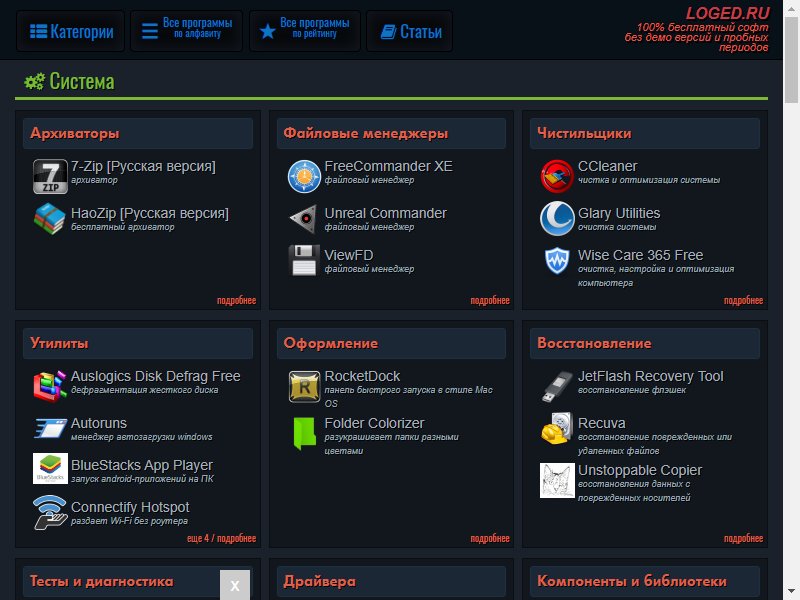Viewport: 800px width, 600px height.
Task: Open the Glary Utilities title link
Action: coord(619,213)
